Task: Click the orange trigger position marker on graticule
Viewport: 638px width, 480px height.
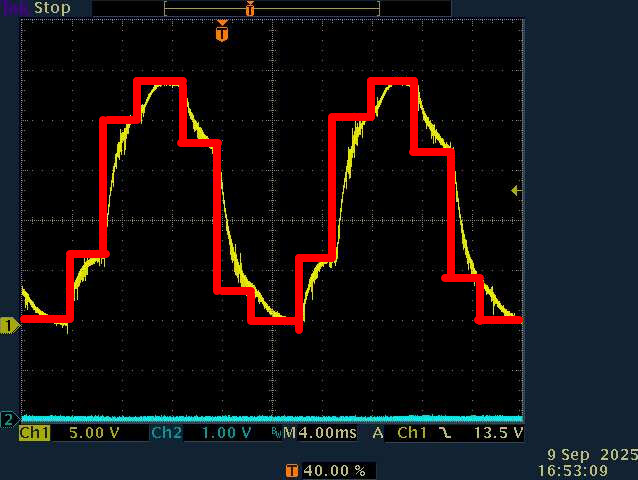Action: [x=221, y=33]
